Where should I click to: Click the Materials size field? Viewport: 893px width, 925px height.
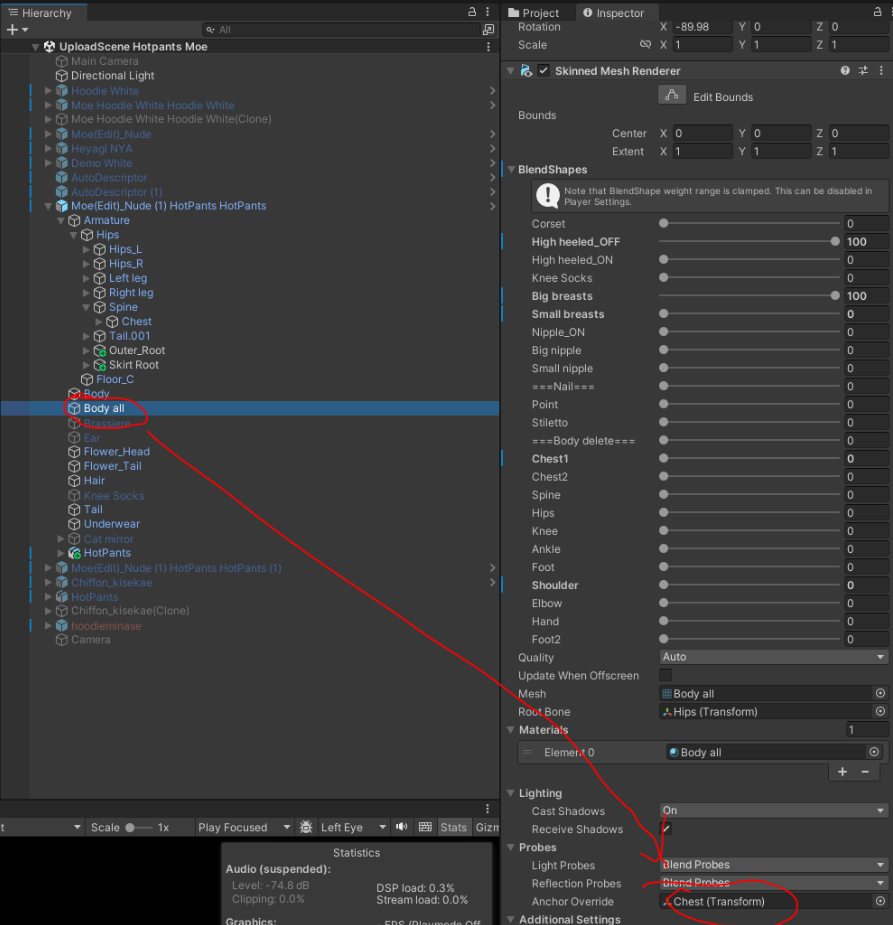point(866,730)
